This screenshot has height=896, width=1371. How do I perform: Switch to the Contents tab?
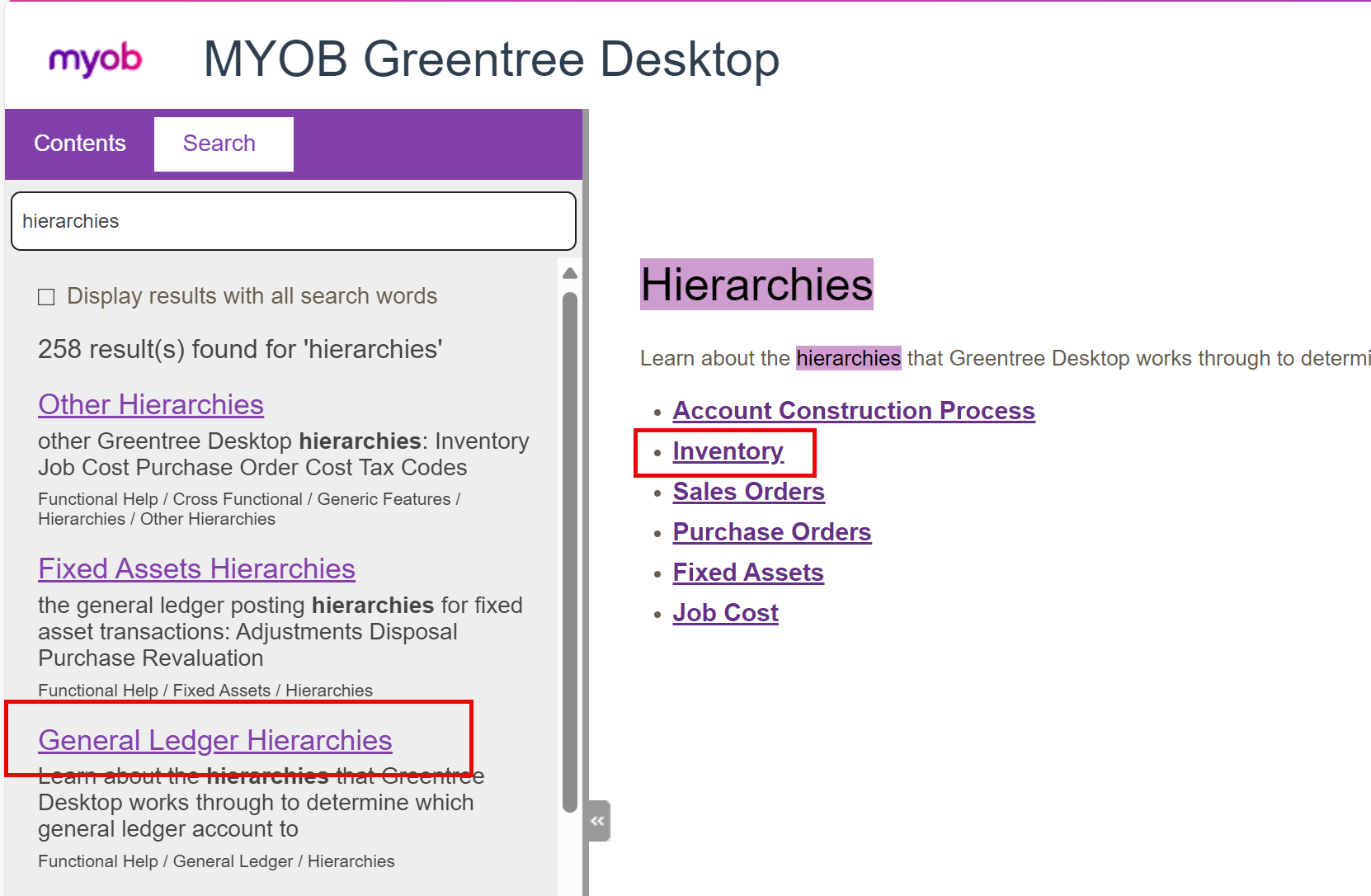(80, 144)
